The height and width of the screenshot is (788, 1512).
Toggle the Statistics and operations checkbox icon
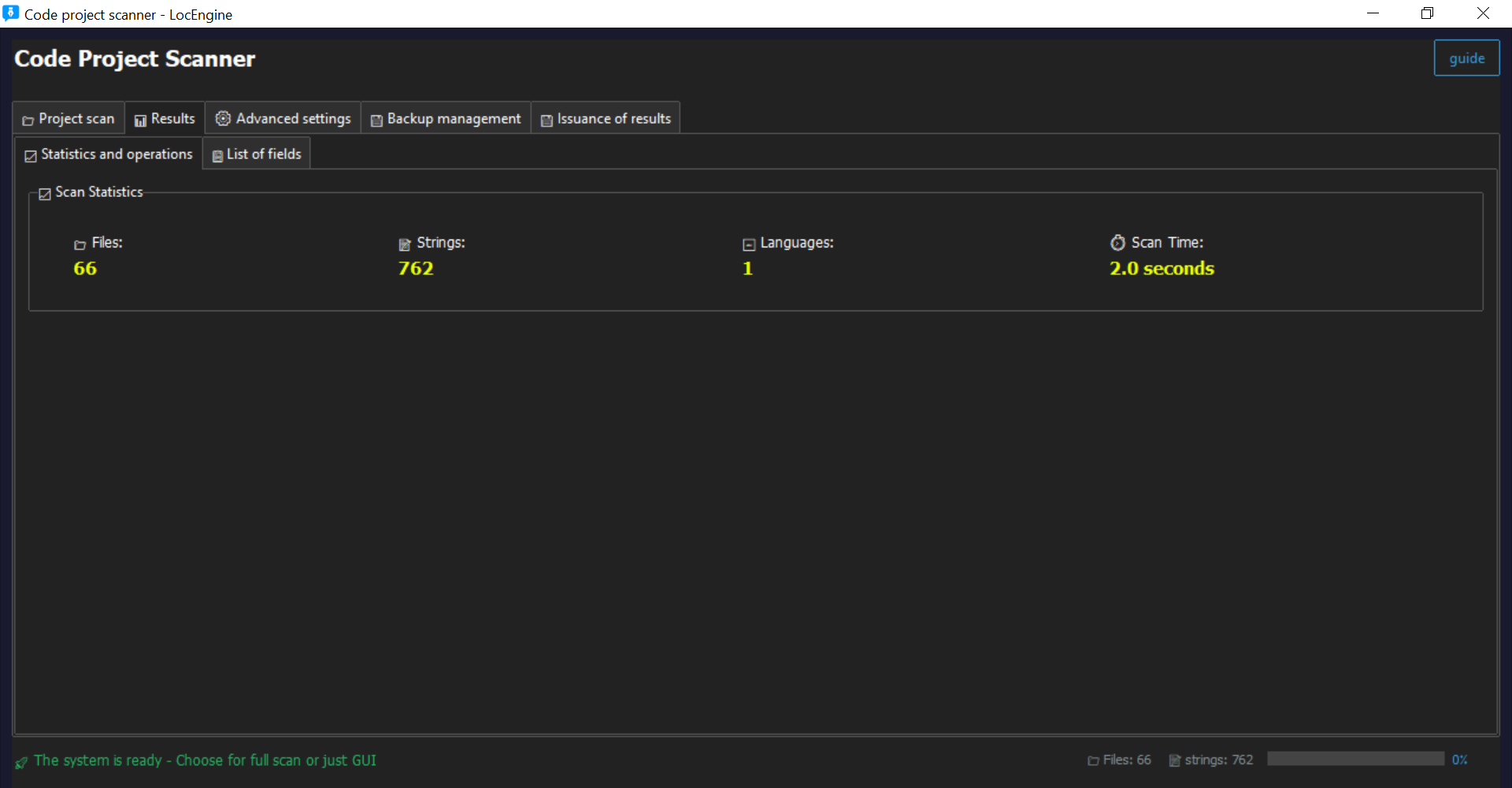(x=29, y=155)
